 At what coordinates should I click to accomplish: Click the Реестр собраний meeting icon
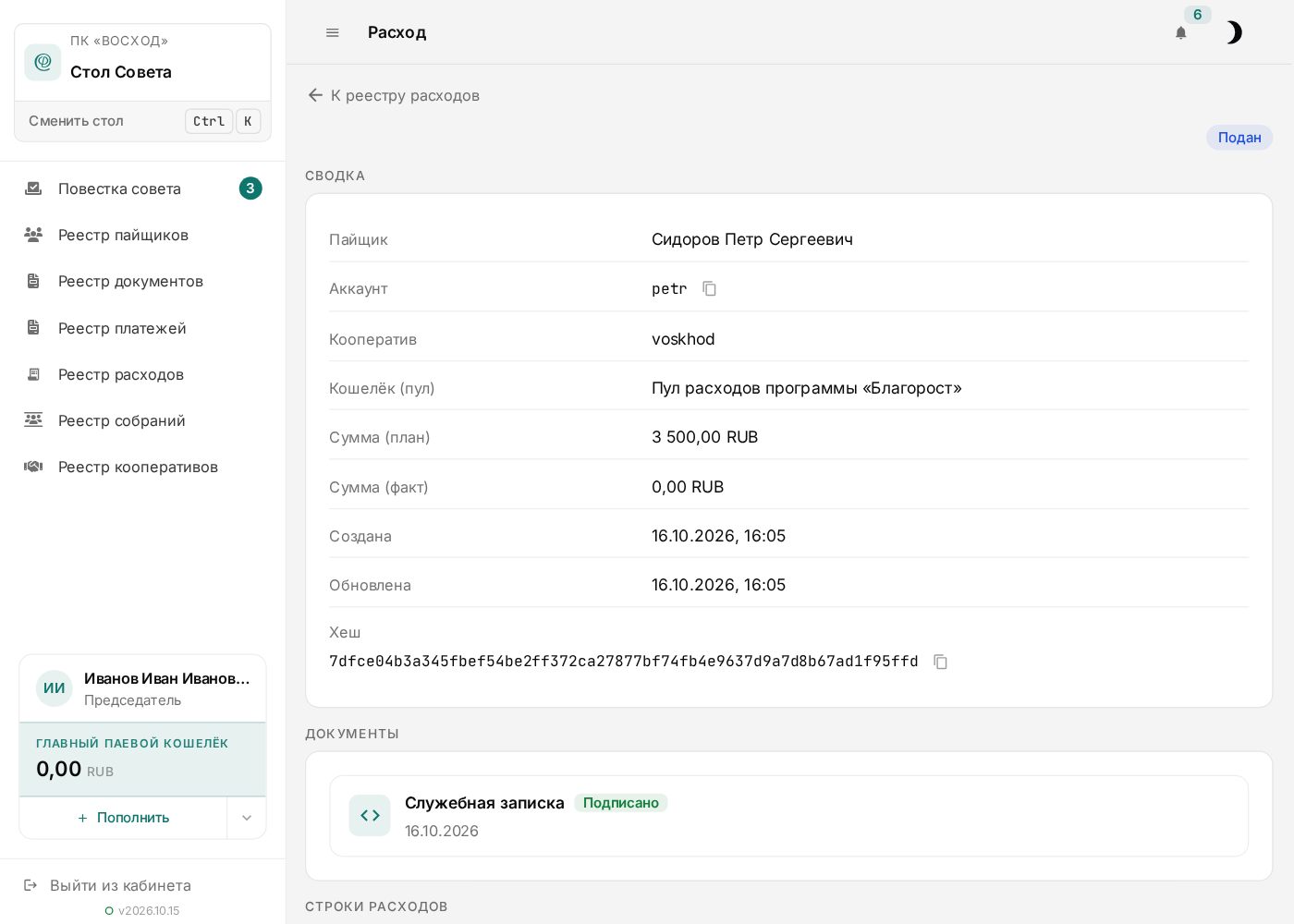click(33, 420)
